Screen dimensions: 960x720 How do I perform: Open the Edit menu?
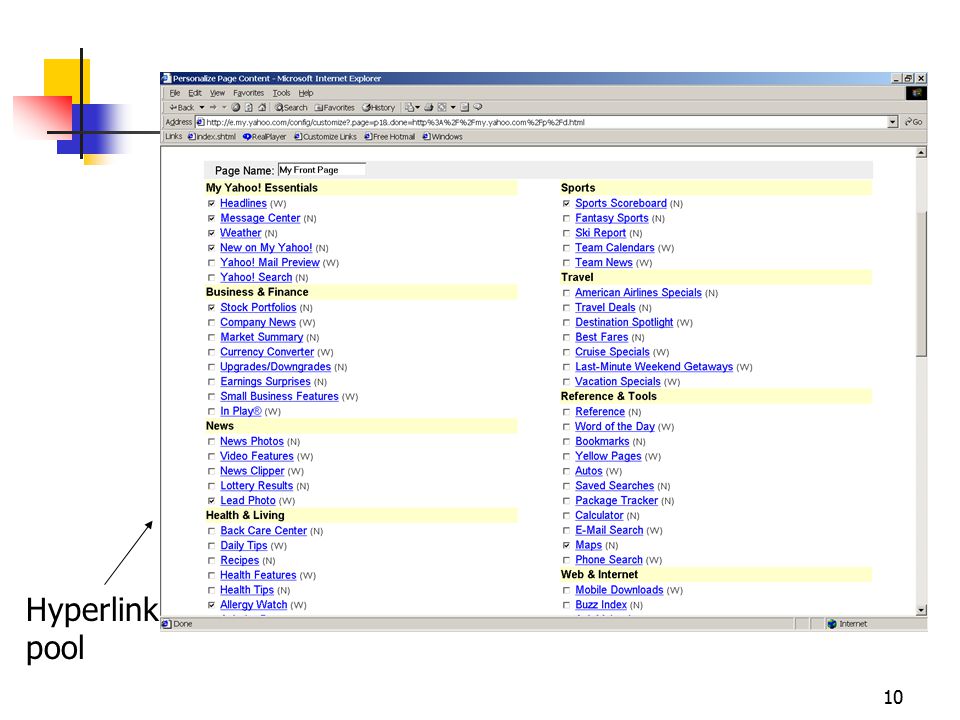(x=195, y=93)
